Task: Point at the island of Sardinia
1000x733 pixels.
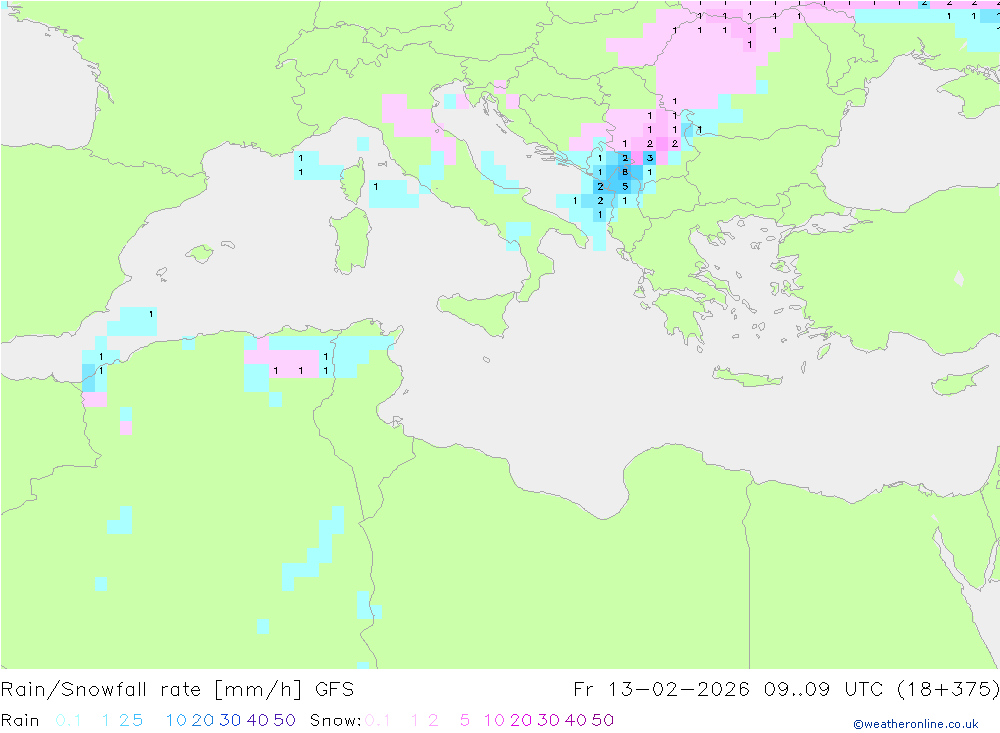Action: pos(351,241)
